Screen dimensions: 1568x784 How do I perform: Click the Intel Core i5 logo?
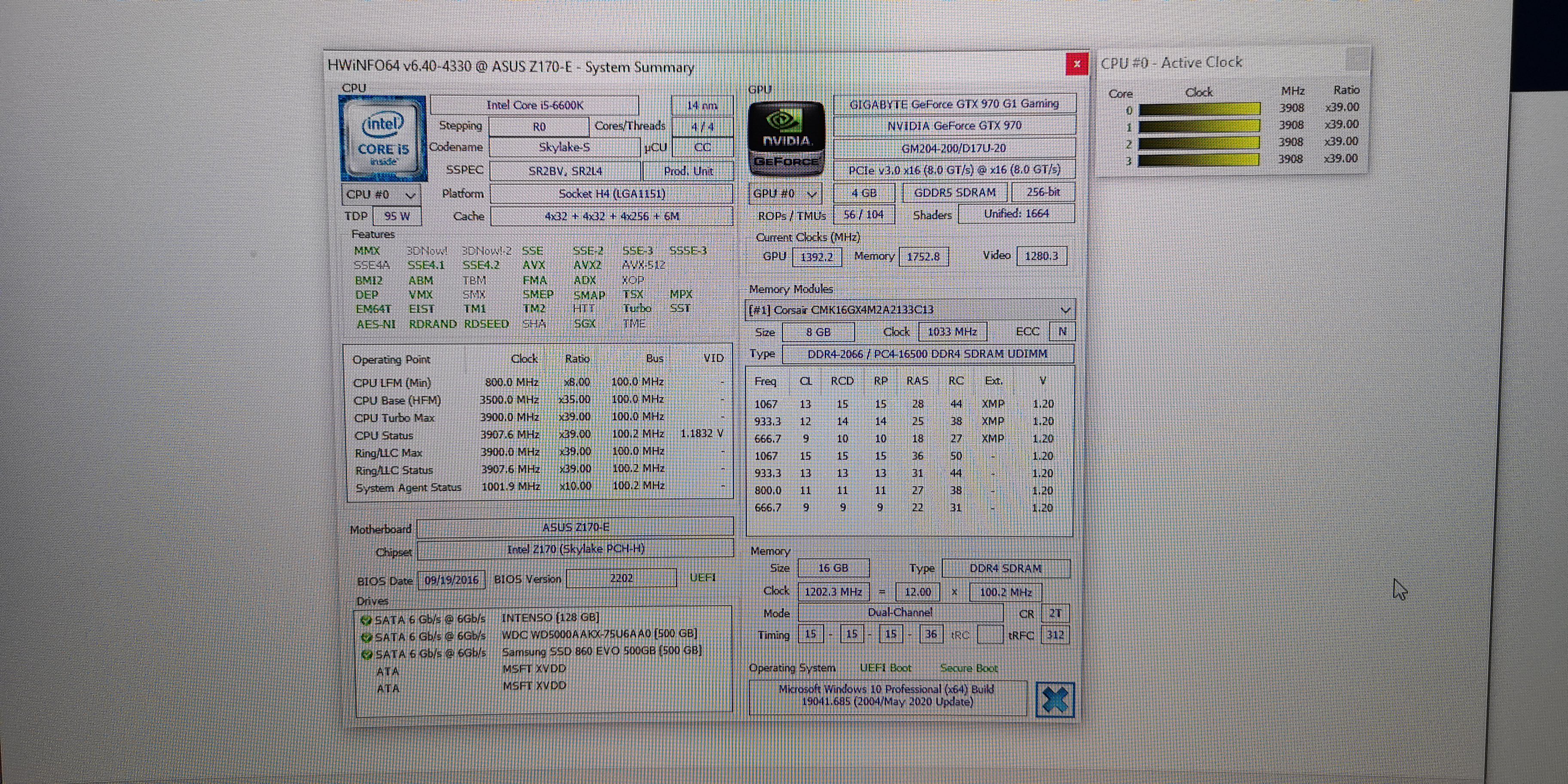(383, 139)
